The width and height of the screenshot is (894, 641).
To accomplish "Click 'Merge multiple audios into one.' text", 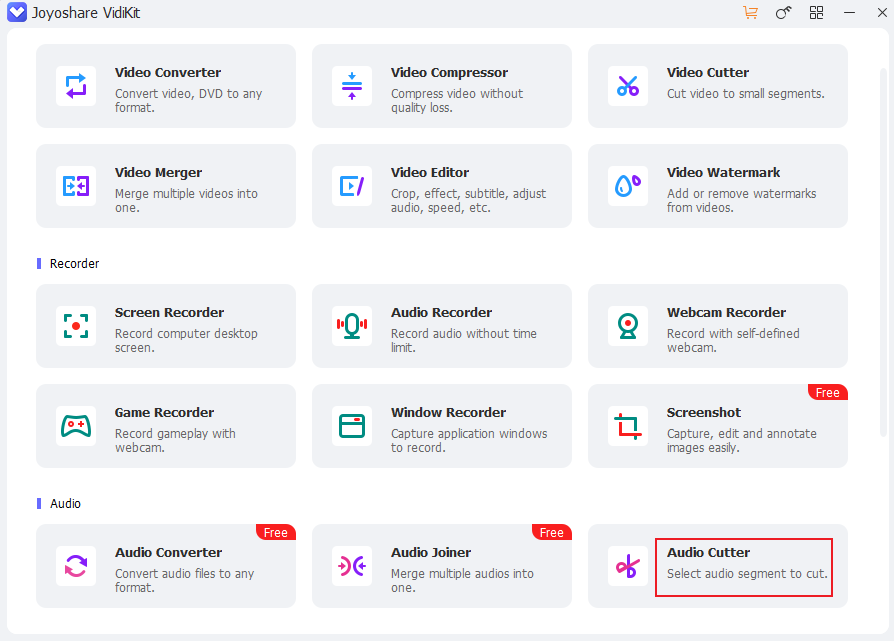I will [462, 581].
